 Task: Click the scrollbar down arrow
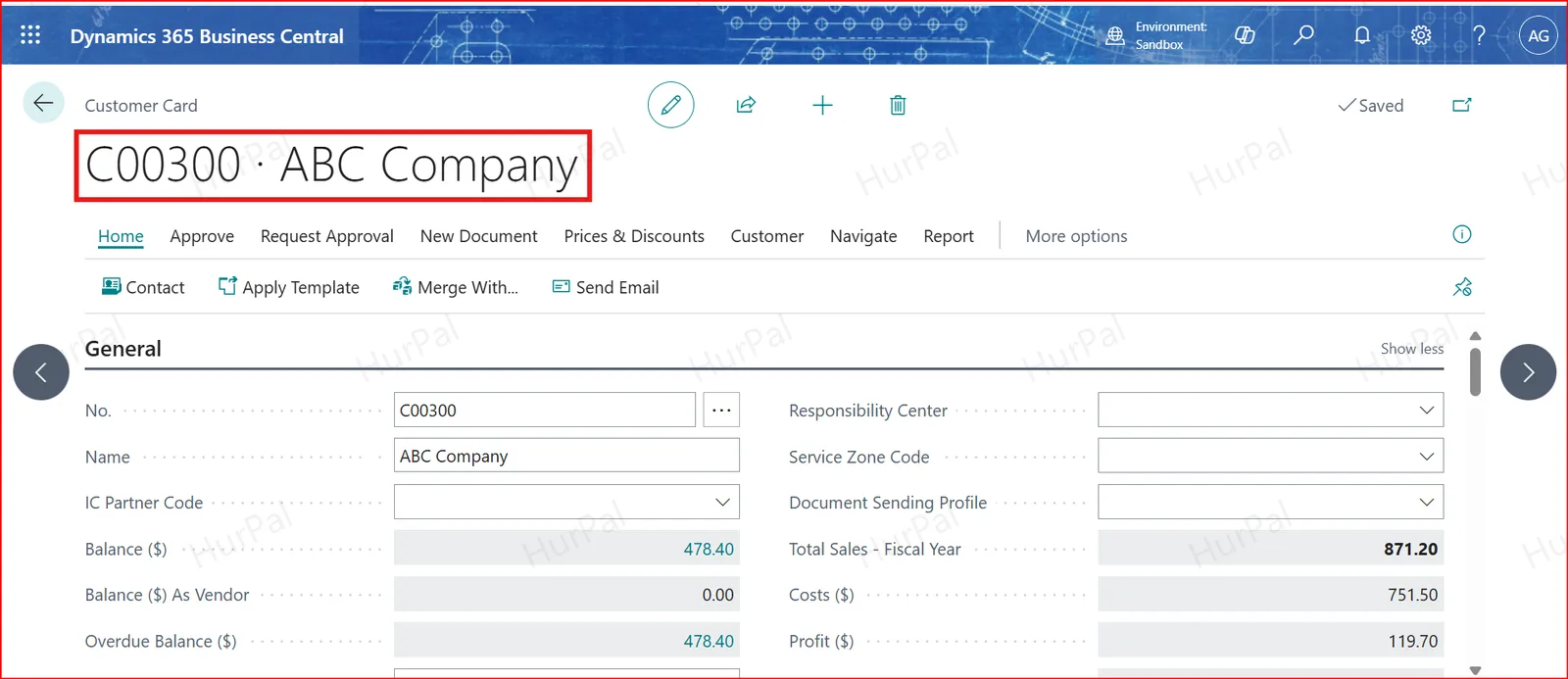click(x=1476, y=671)
